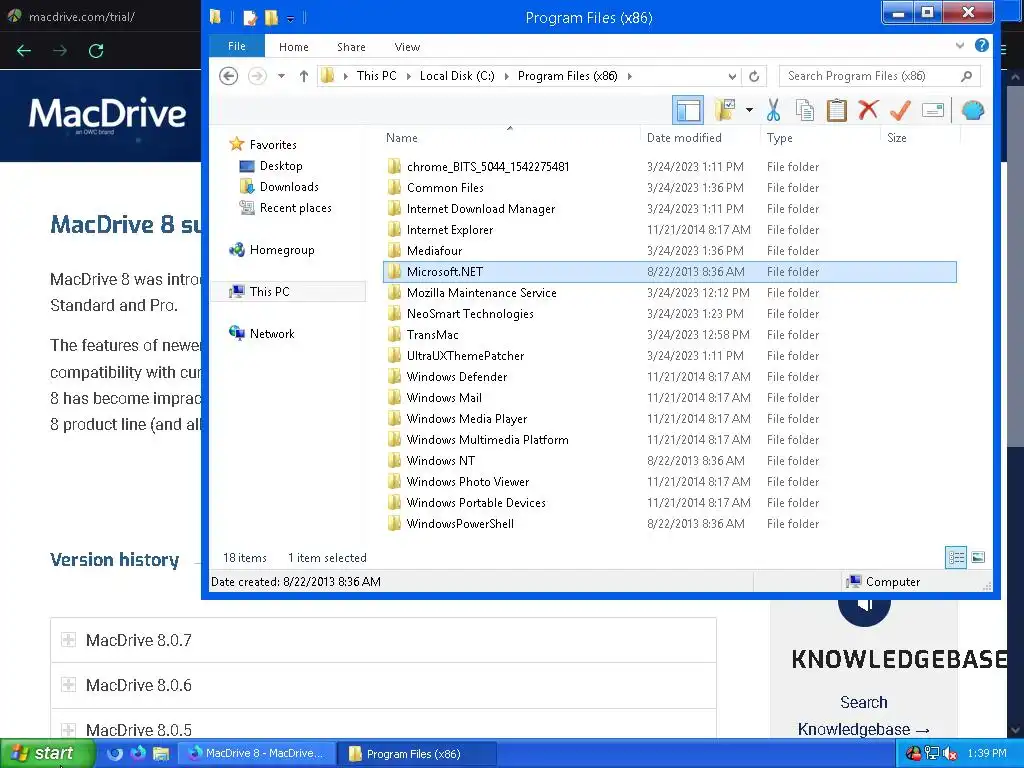Open the folder options dropdown arrow

(x=749, y=110)
